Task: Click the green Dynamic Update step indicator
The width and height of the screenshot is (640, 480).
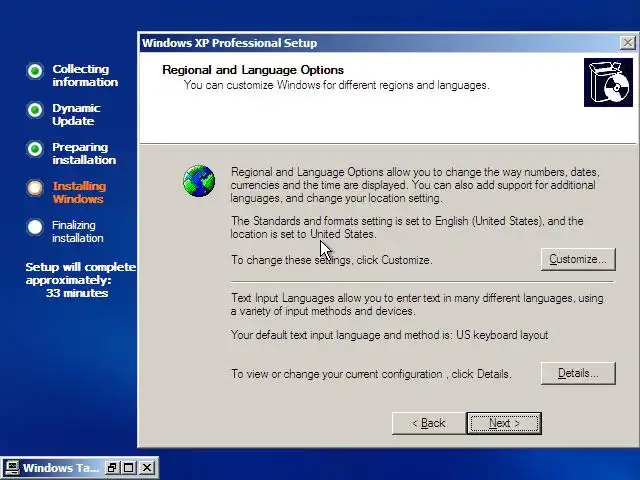Action: pyautogui.click(x=35, y=110)
